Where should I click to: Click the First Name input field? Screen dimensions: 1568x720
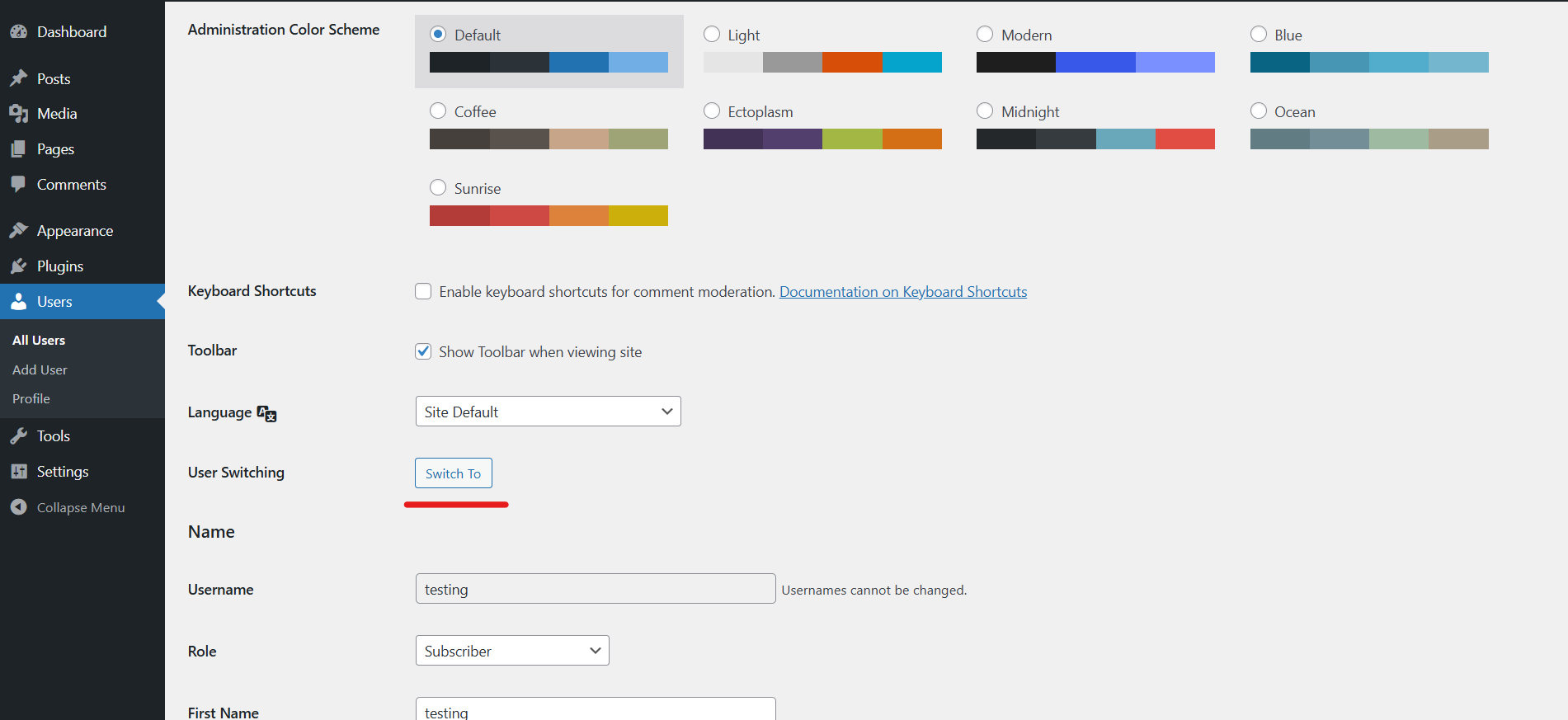coord(596,708)
